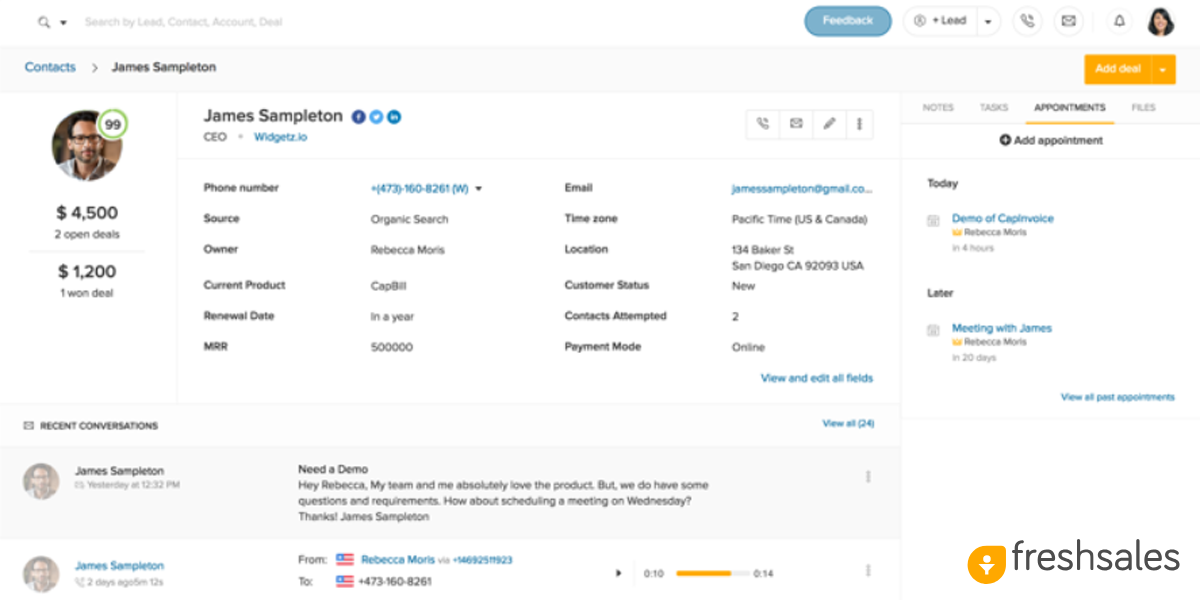The image size is (1200, 600).
Task: Open the Meeting with James appointment
Action: click(1002, 328)
